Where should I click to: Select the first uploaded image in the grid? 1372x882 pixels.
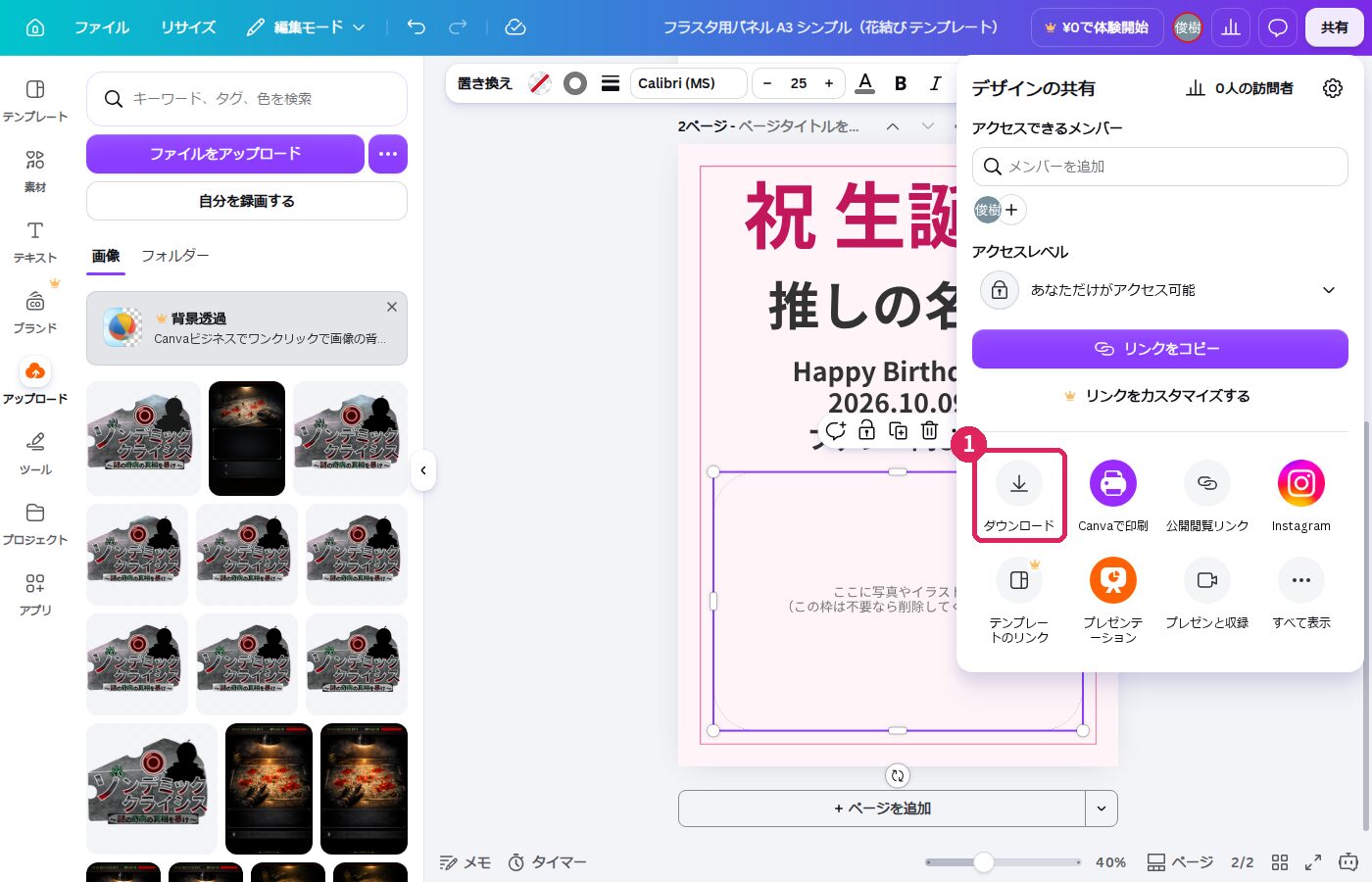click(143, 438)
